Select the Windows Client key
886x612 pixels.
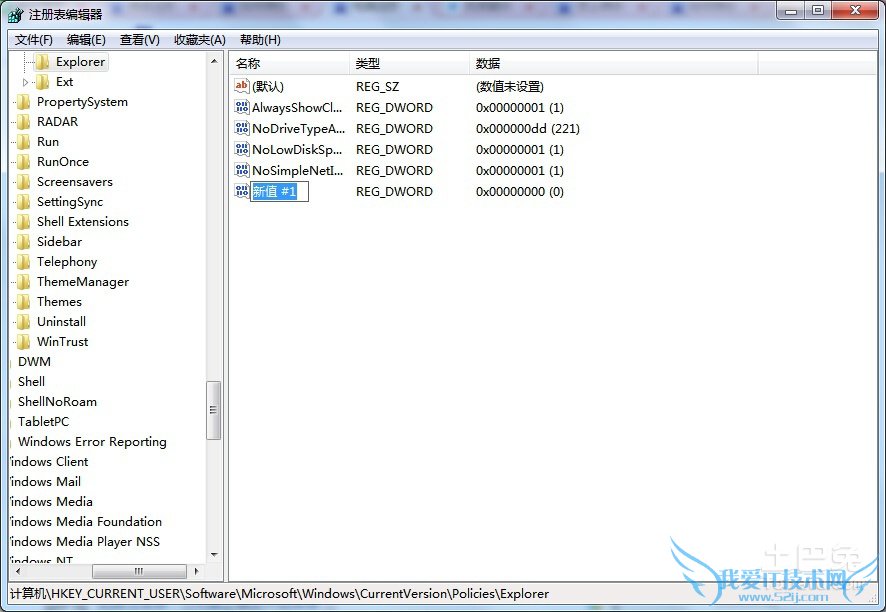pos(49,462)
